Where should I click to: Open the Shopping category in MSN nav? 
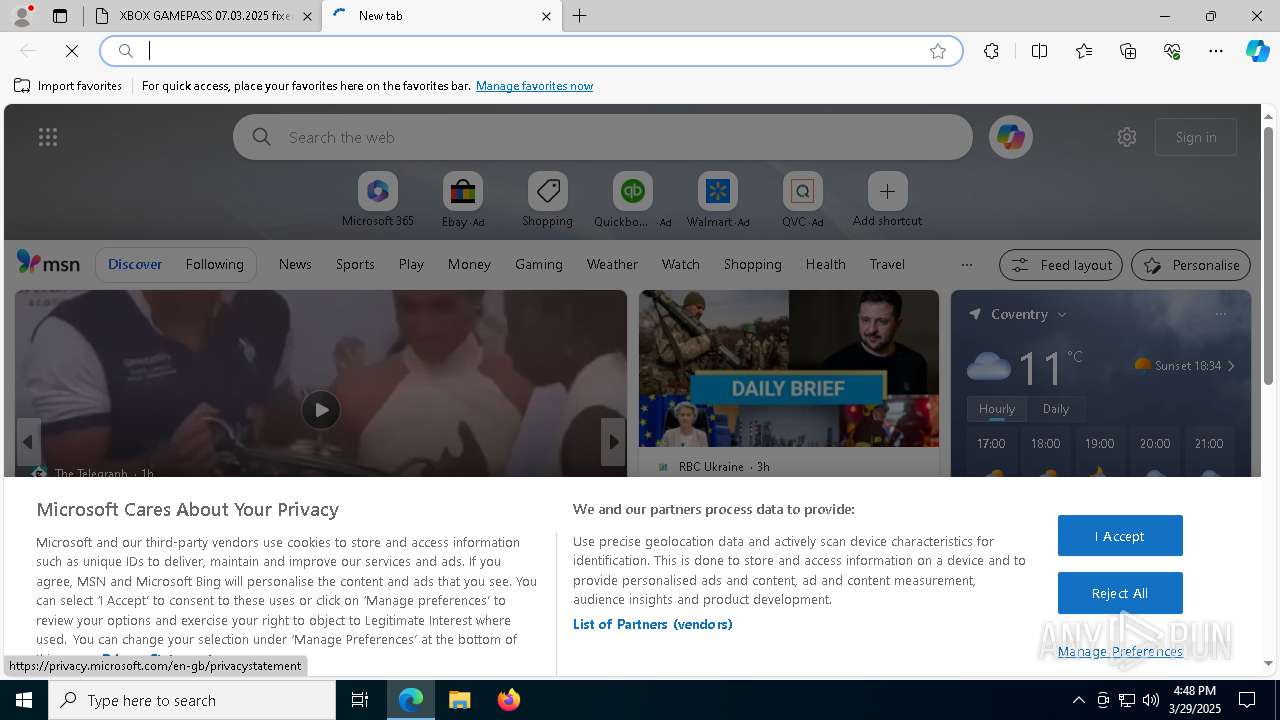click(x=752, y=264)
